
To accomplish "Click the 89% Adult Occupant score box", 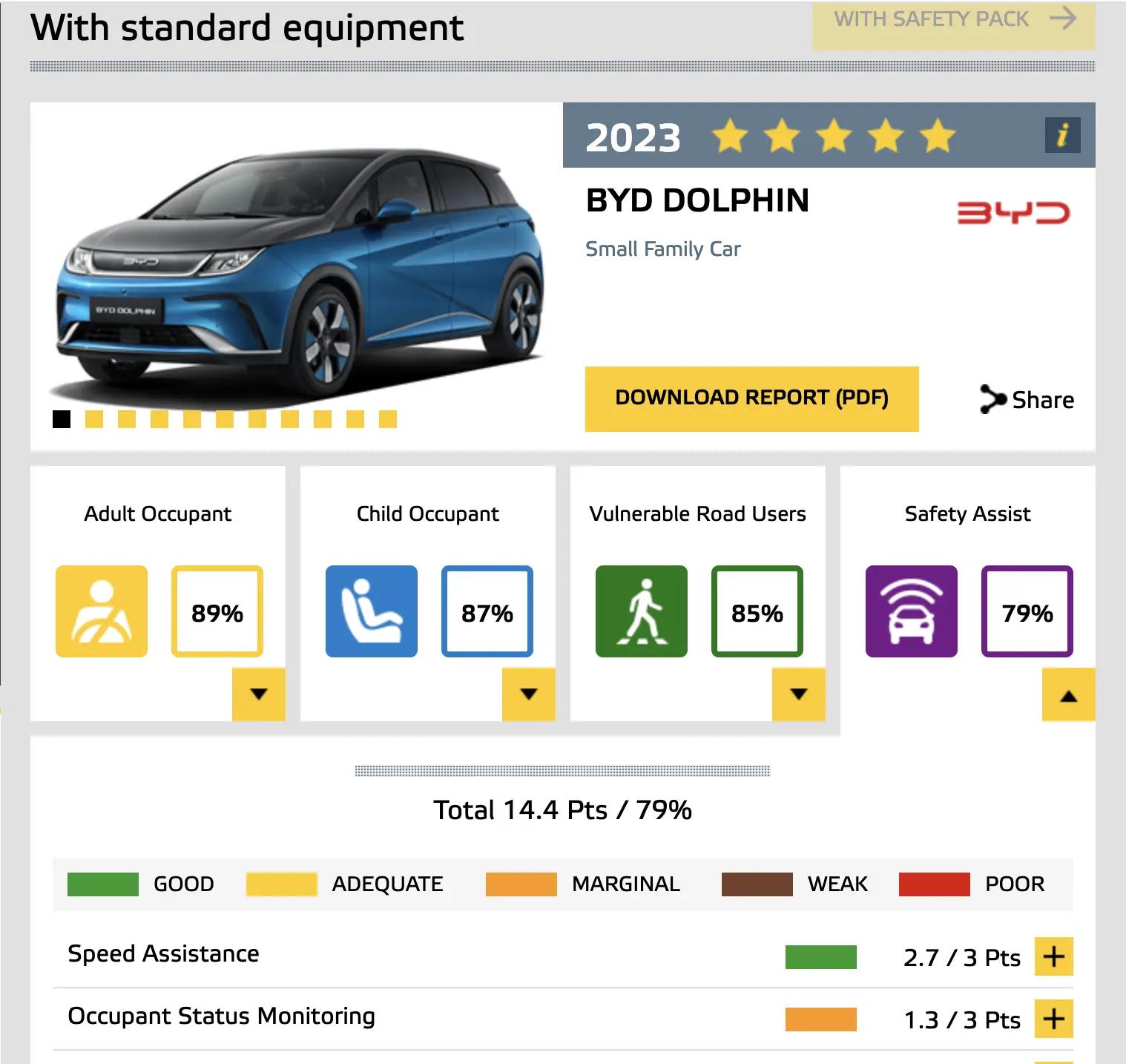I will [217, 611].
